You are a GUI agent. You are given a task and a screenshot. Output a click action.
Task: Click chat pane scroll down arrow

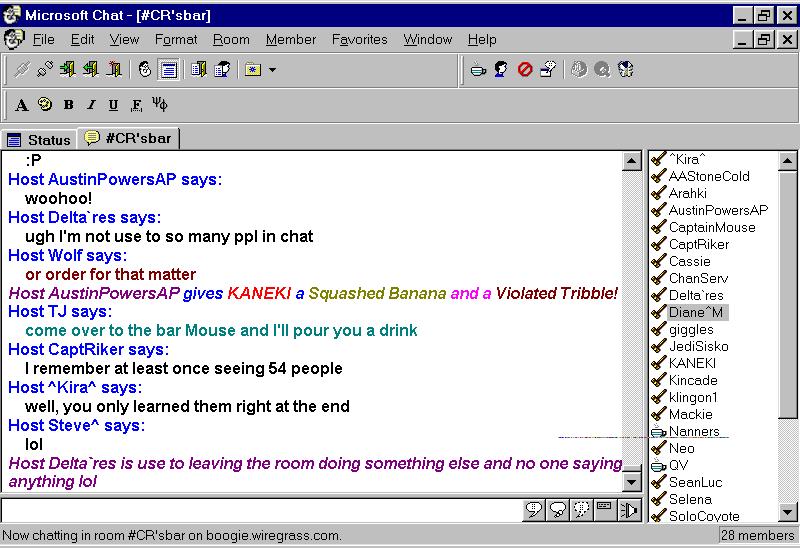[632, 482]
